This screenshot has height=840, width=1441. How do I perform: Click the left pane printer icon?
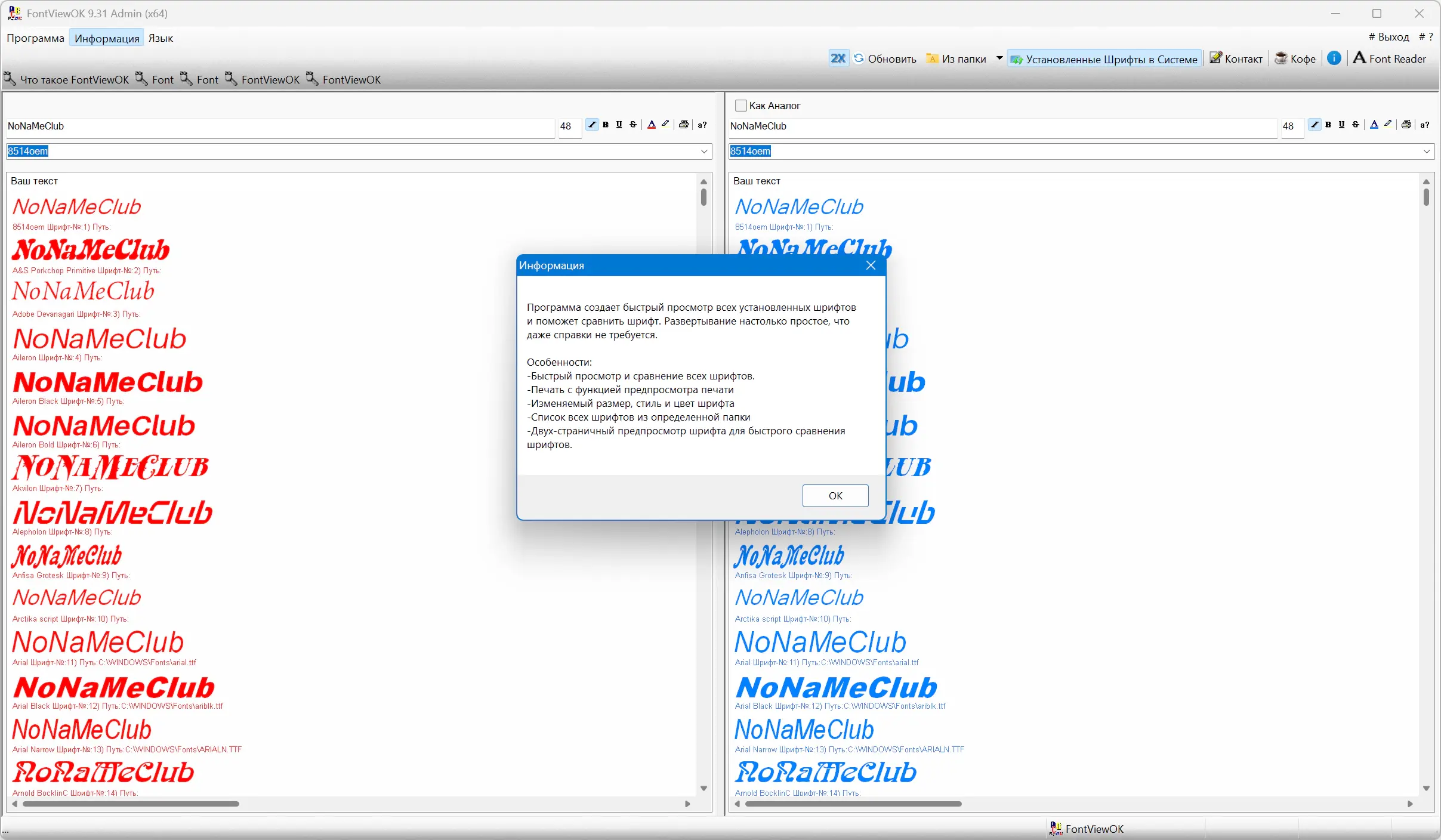pos(684,125)
